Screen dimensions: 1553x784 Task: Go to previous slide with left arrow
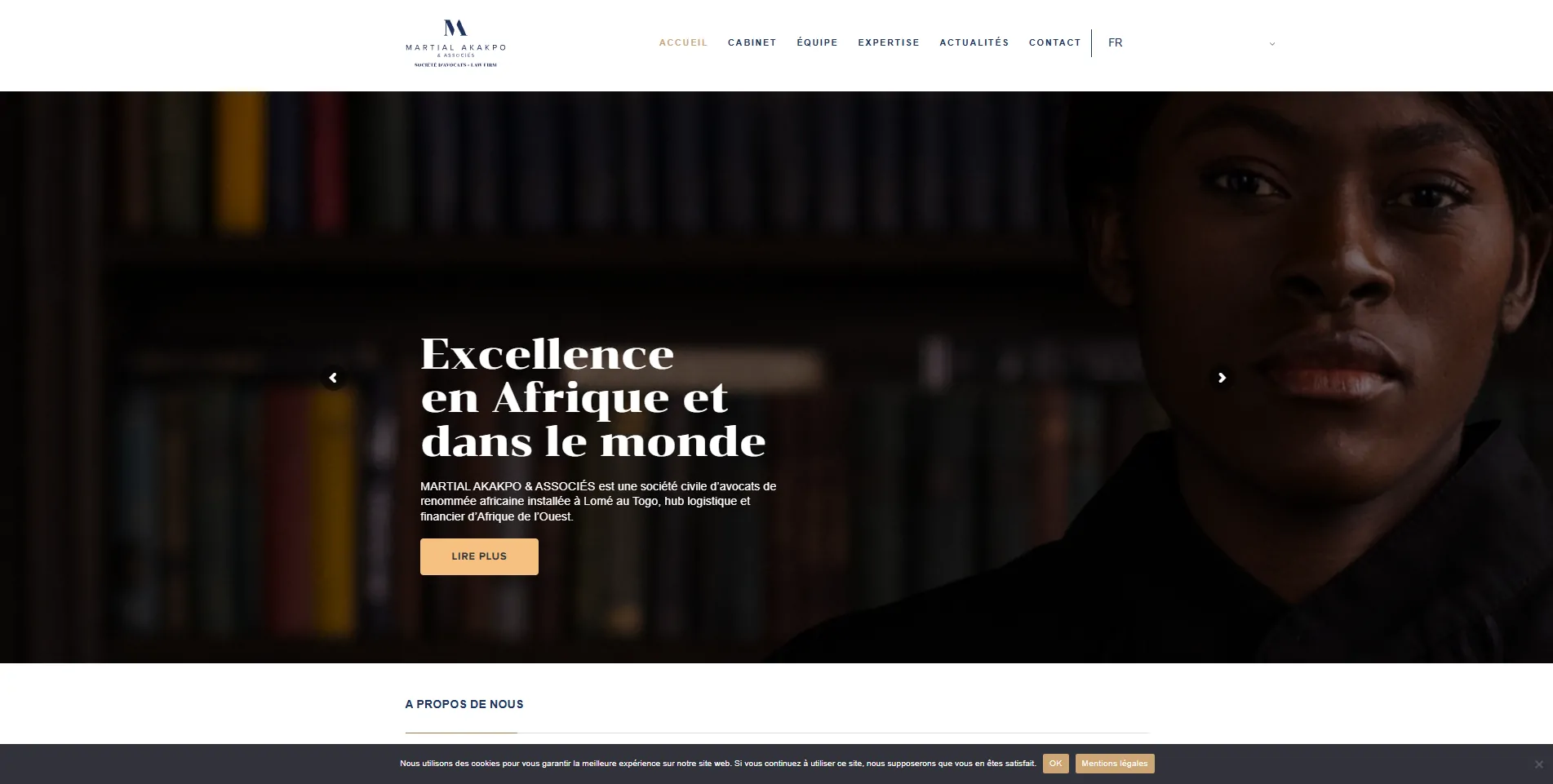[333, 378]
